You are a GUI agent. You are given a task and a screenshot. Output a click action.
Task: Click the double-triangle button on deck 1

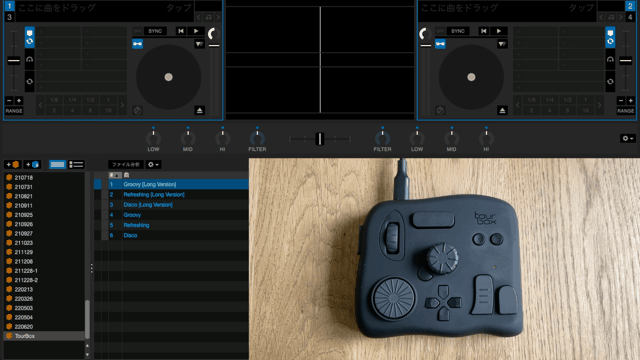tap(199, 44)
